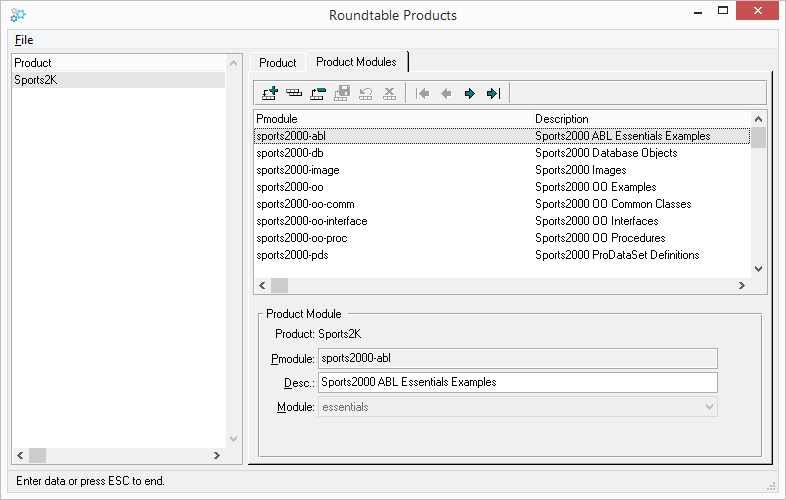Close the Roundtable Products window
The image size is (786, 500).
coord(757,11)
